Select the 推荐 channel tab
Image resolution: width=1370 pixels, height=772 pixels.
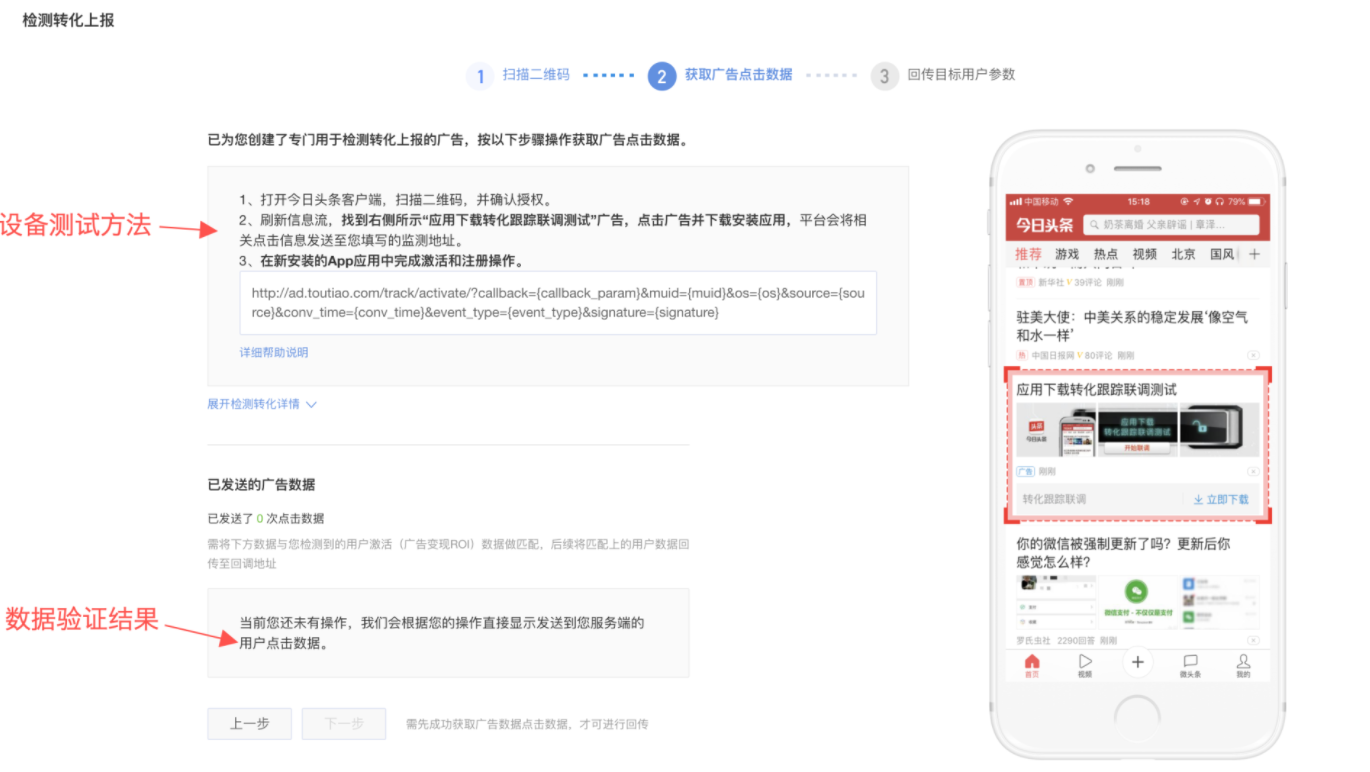[x=1028, y=254]
